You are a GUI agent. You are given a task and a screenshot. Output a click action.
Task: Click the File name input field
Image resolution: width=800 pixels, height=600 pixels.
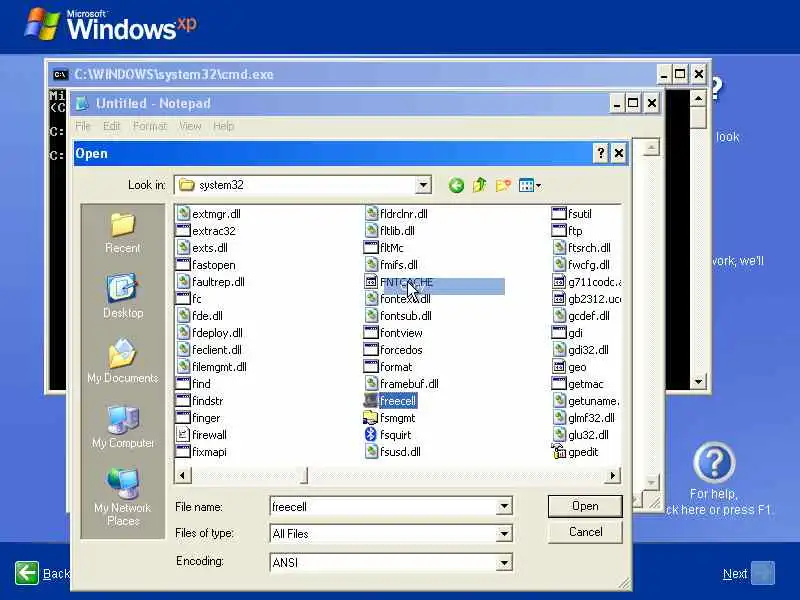384,507
